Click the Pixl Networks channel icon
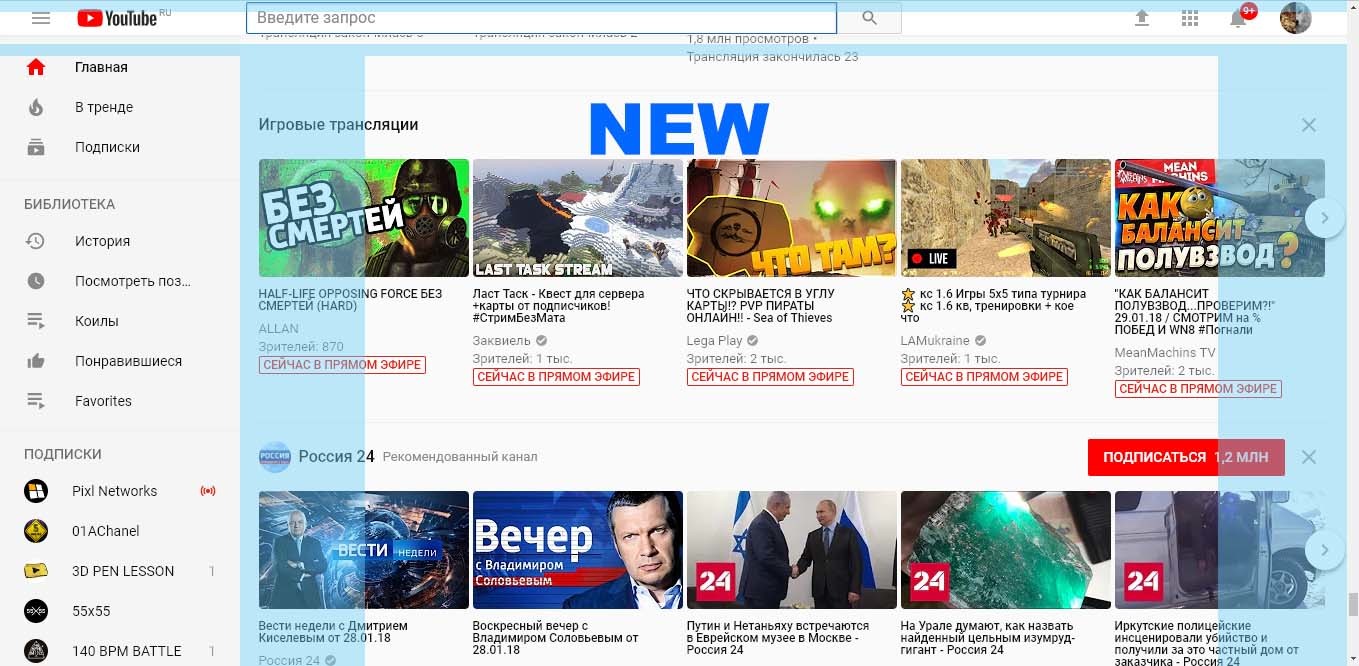This screenshot has height=666, width=1359. point(36,491)
